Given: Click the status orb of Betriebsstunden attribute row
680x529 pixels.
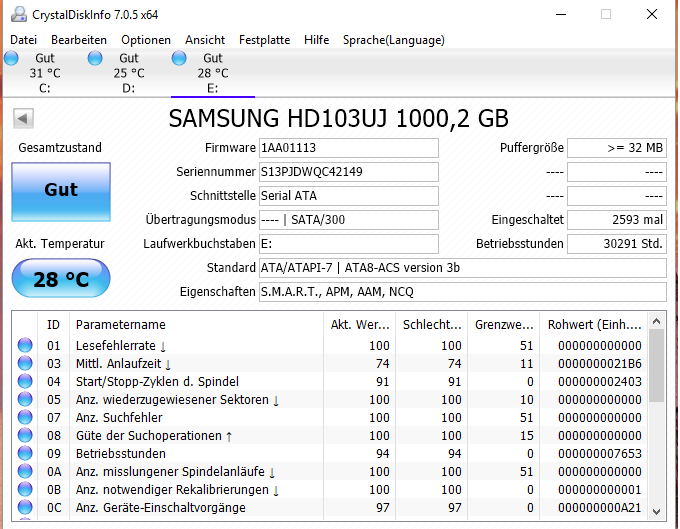Looking at the screenshot, I should (x=25, y=453).
